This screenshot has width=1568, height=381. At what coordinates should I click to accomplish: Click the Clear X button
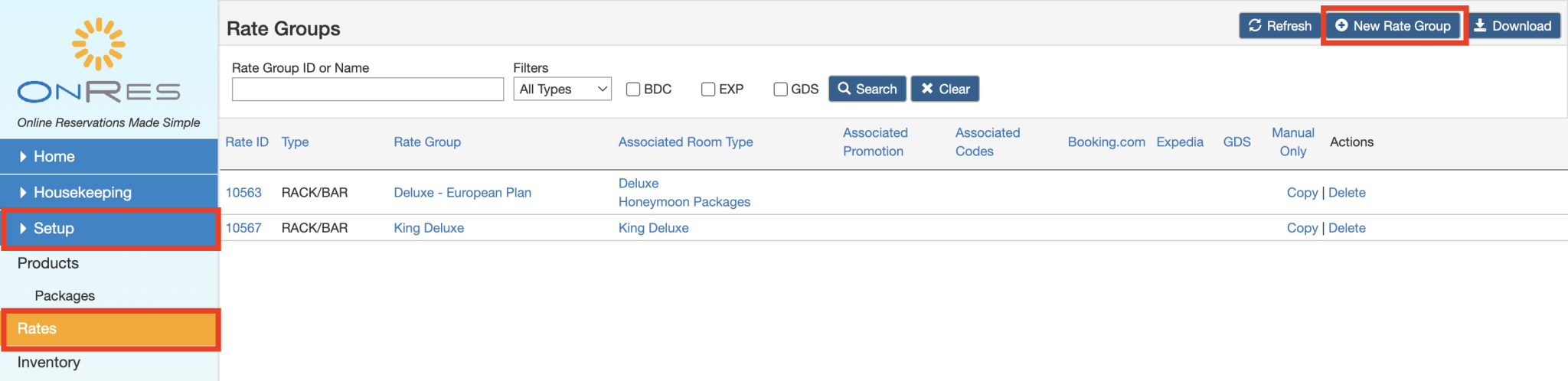[x=945, y=89]
